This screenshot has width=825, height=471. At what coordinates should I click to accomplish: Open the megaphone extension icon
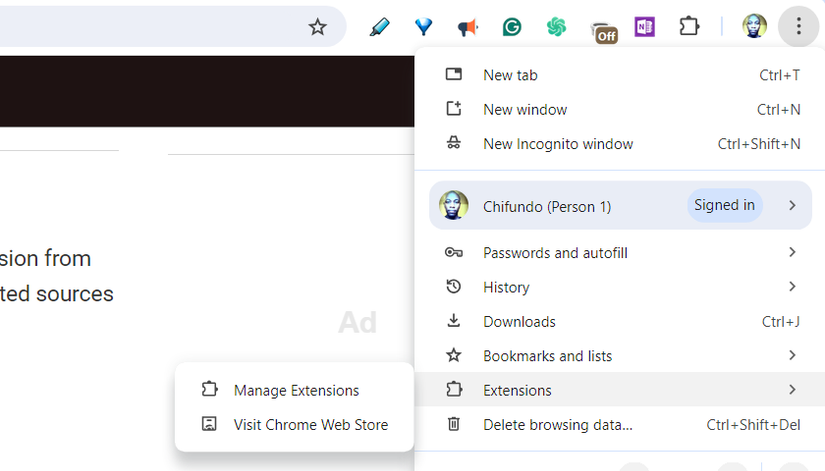click(467, 27)
